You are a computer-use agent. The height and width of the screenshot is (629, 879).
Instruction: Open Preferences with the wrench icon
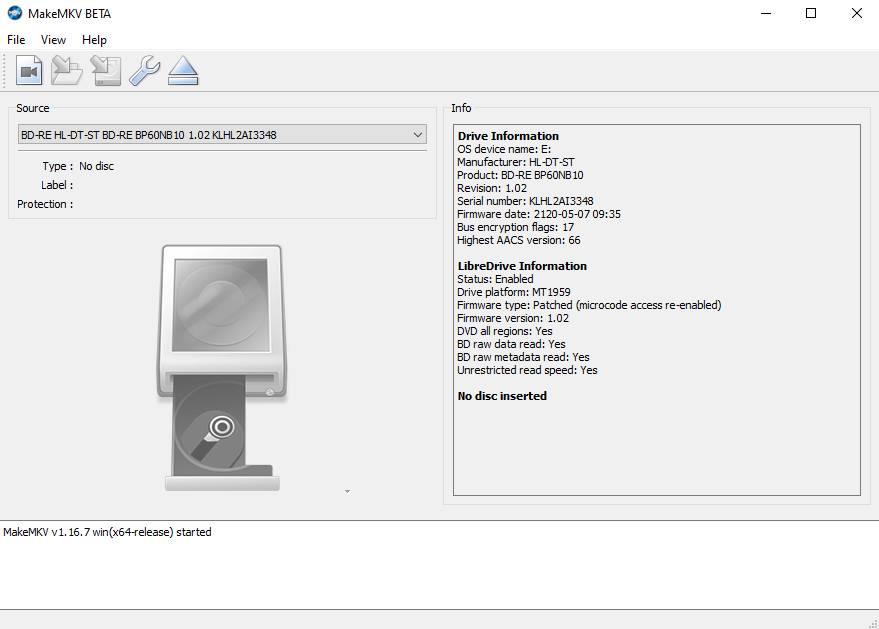pos(145,71)
